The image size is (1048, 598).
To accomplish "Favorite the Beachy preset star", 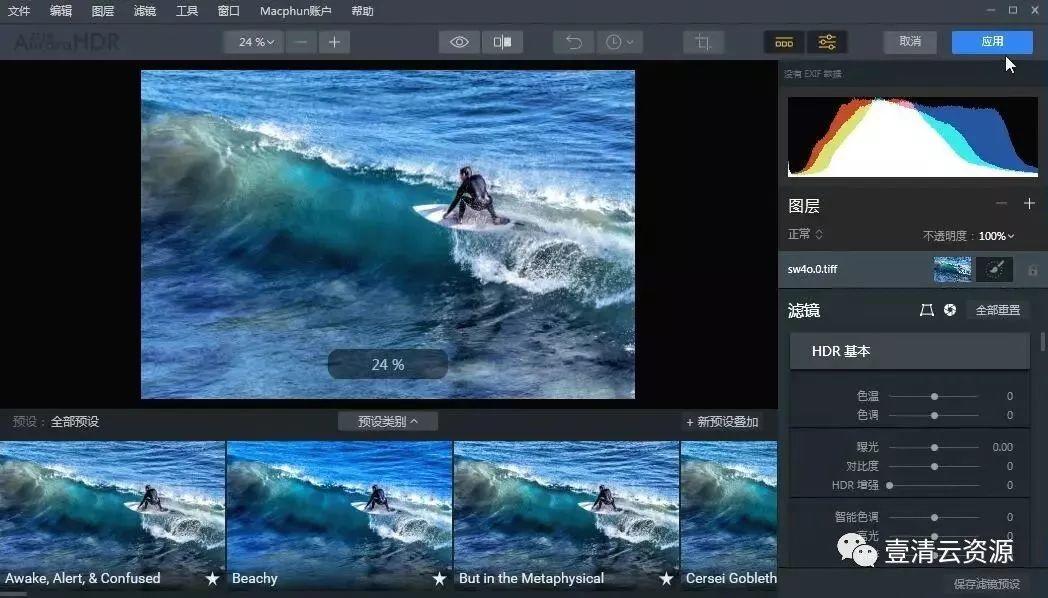I will (439, 578).
